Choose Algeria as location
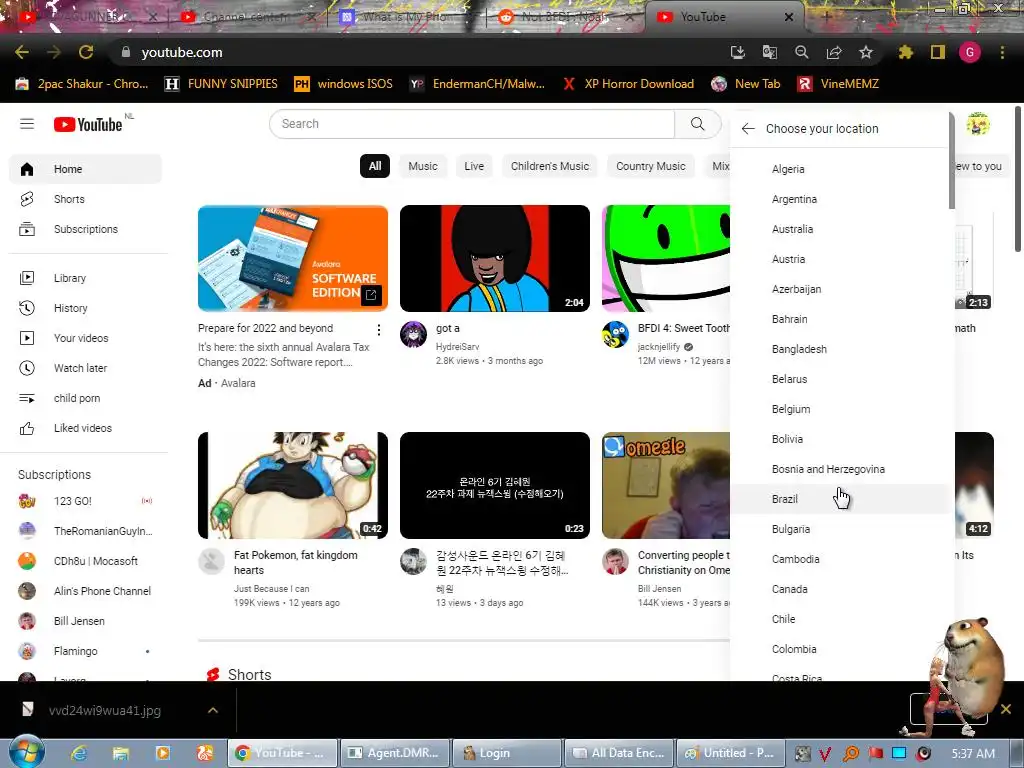The image size is (1024, 768). (839, 169)
